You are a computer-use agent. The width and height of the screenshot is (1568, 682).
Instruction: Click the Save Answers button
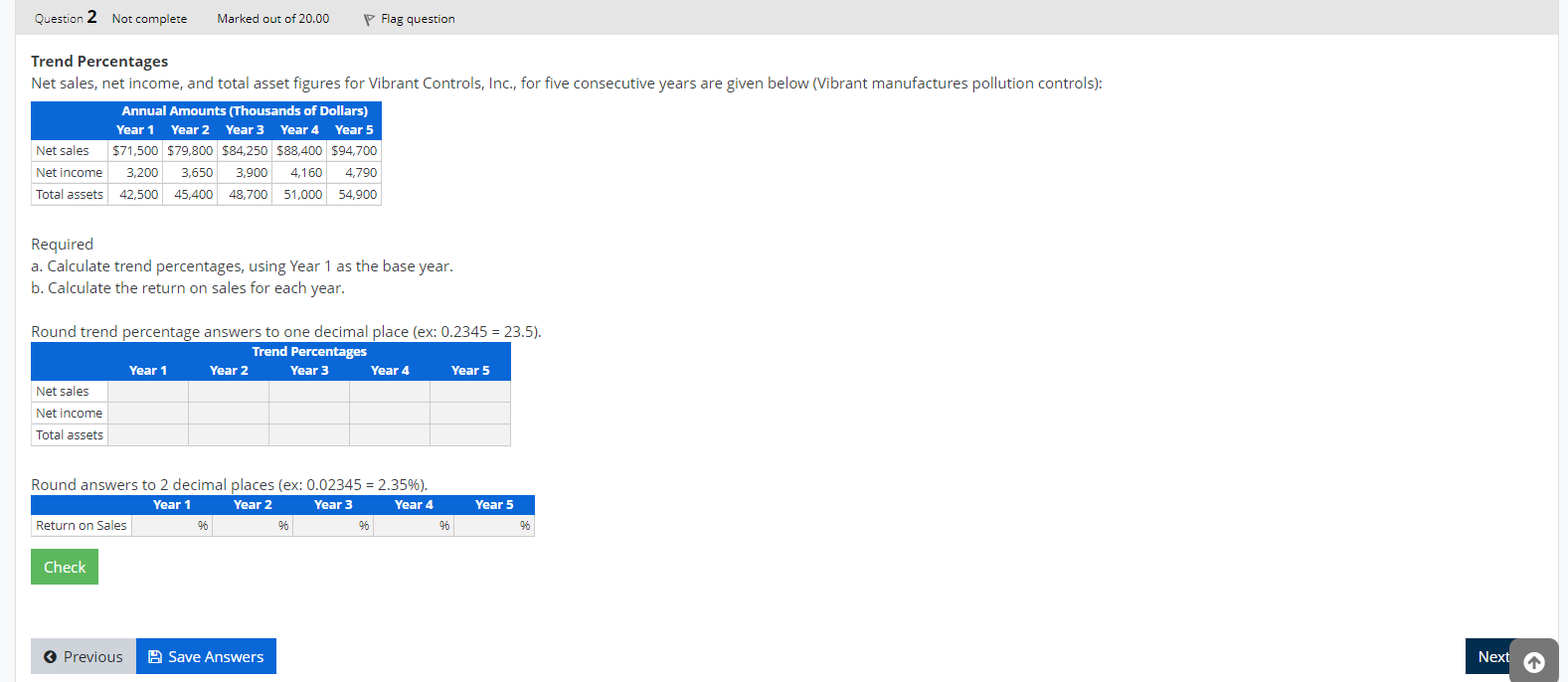(206, 656)
